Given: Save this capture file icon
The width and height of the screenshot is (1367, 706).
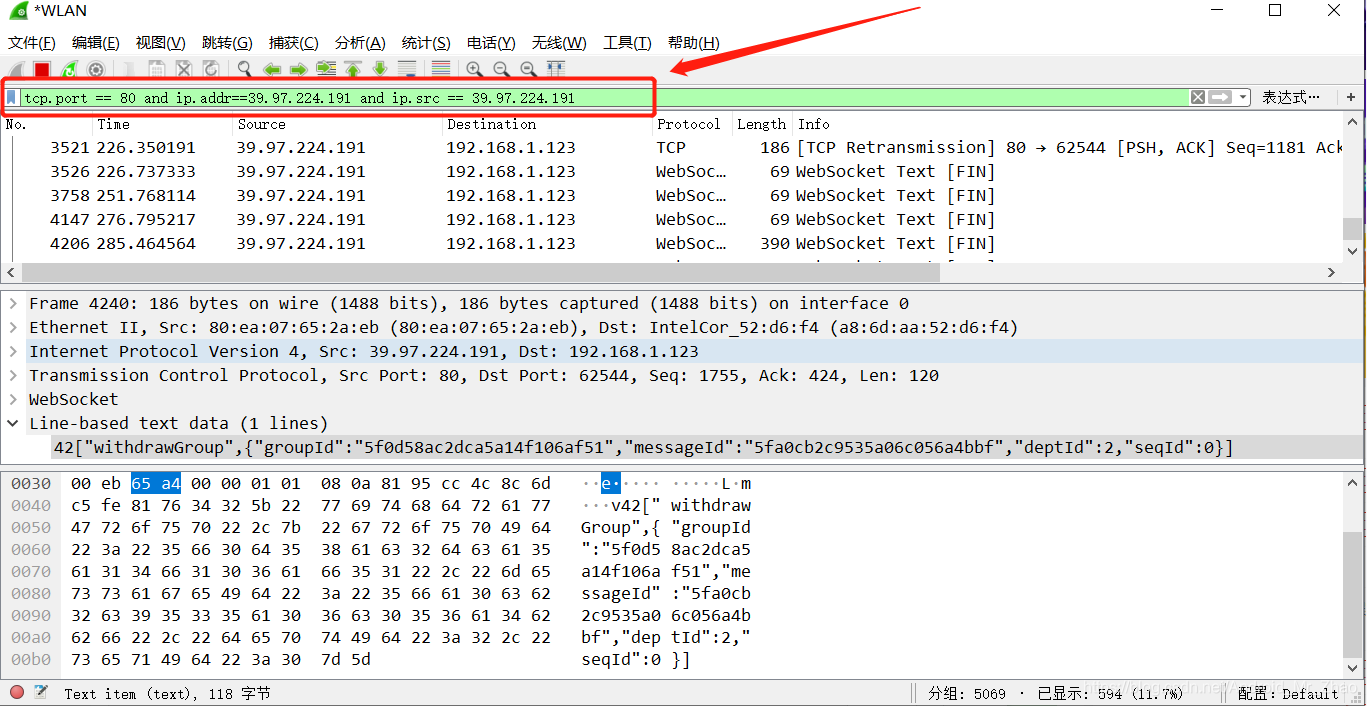Looking at the screenshot, I should pyautogui.click(x=157, y=69).
